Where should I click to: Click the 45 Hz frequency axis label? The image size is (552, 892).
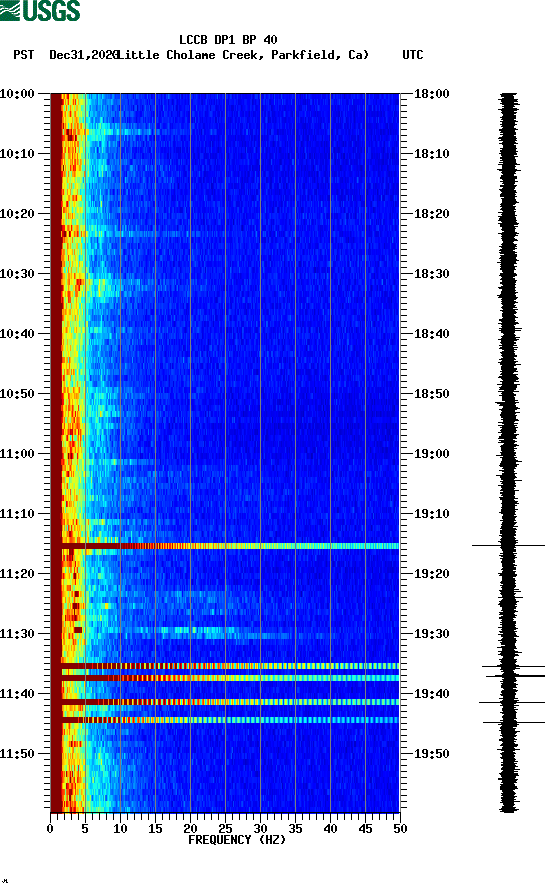[365, 829]
